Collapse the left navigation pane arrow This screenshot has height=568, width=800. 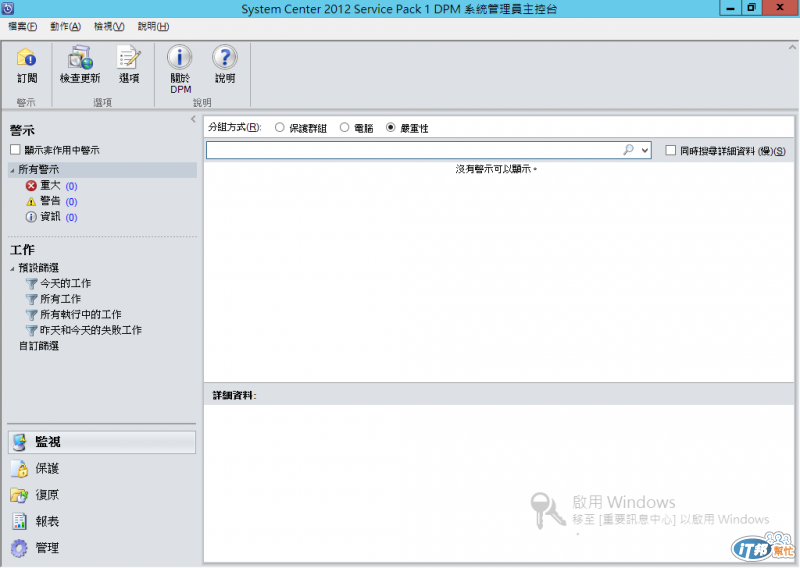(x=193, y=119)
